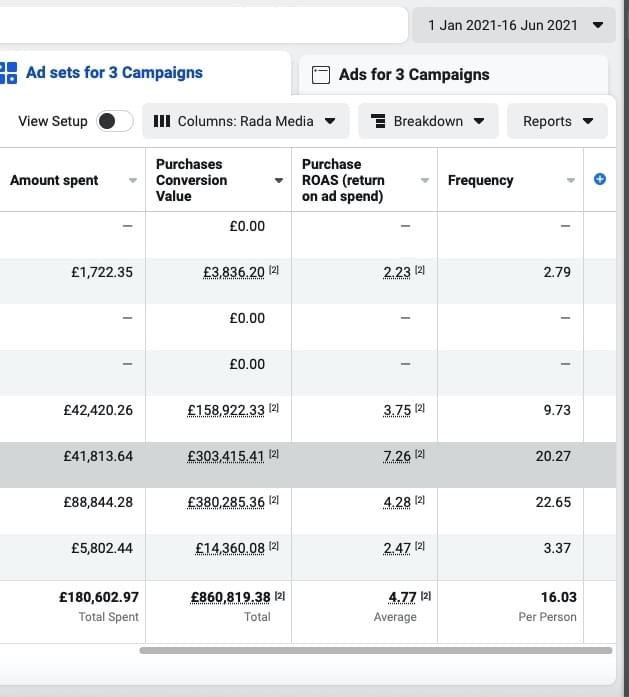
Task: Click the 7.26 ROAS value link
Action: (397, 456)
